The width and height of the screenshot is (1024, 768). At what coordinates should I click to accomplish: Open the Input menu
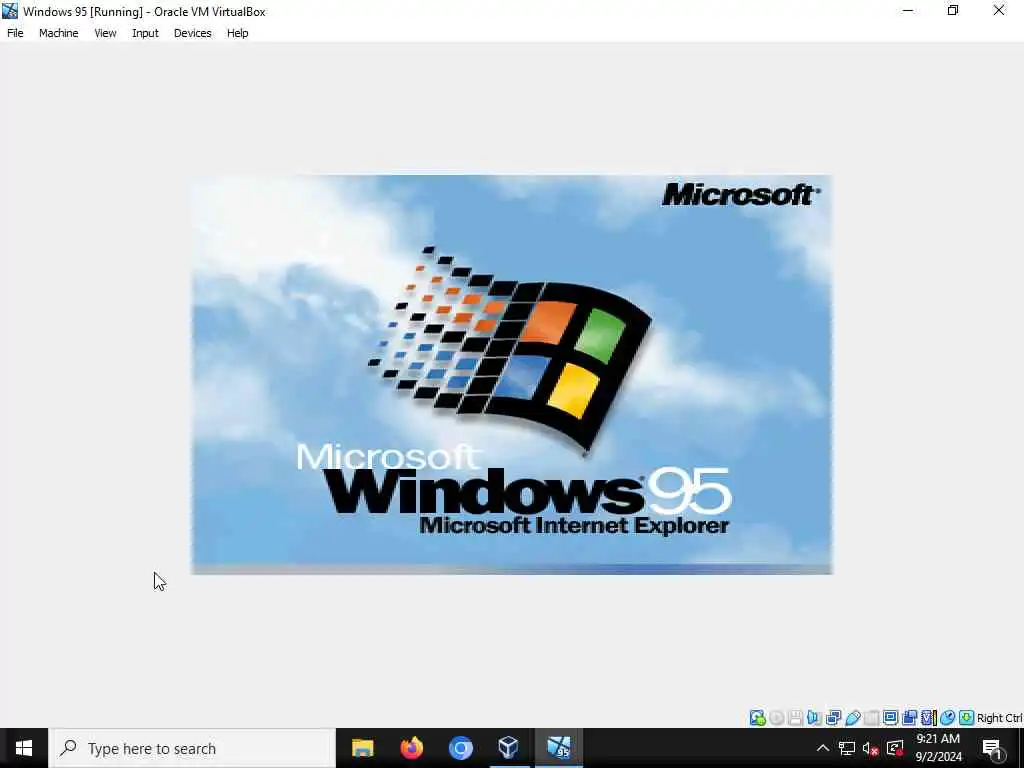[145, 33]
